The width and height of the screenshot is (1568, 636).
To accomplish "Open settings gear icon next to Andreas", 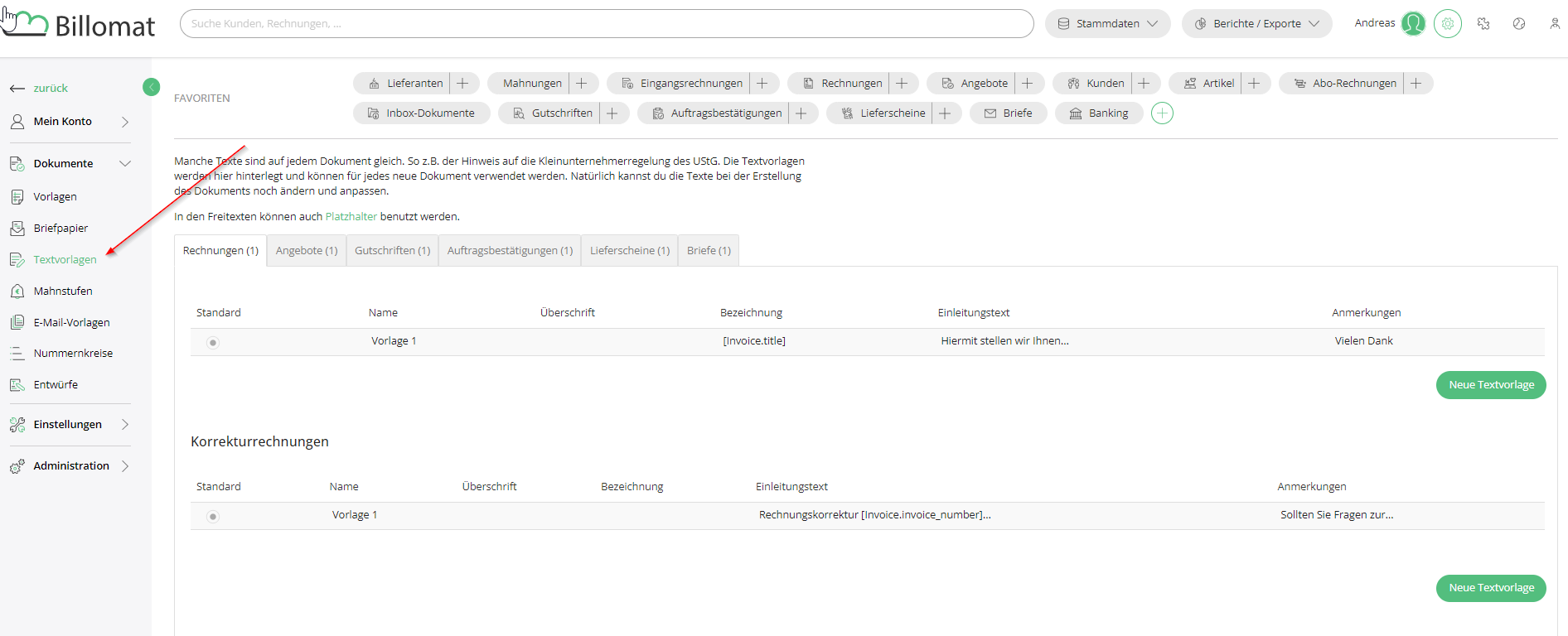I will click(x=1448, y=24).
